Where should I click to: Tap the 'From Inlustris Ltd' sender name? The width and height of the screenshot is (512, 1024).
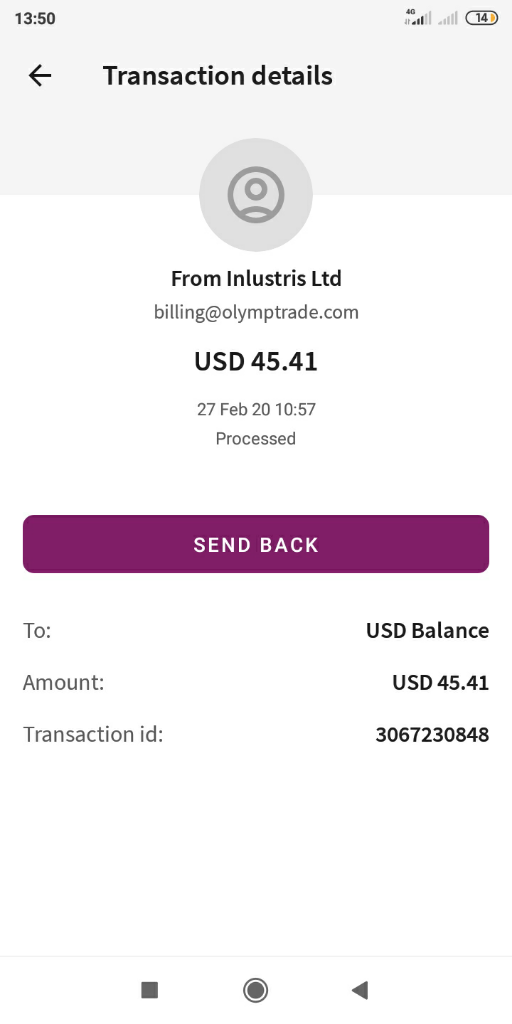[x=256, y=279]
